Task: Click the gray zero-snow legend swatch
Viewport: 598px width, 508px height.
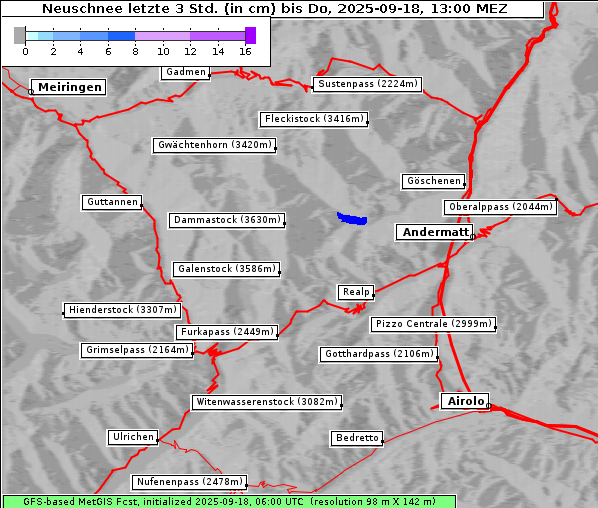Action: pos(19,35)
